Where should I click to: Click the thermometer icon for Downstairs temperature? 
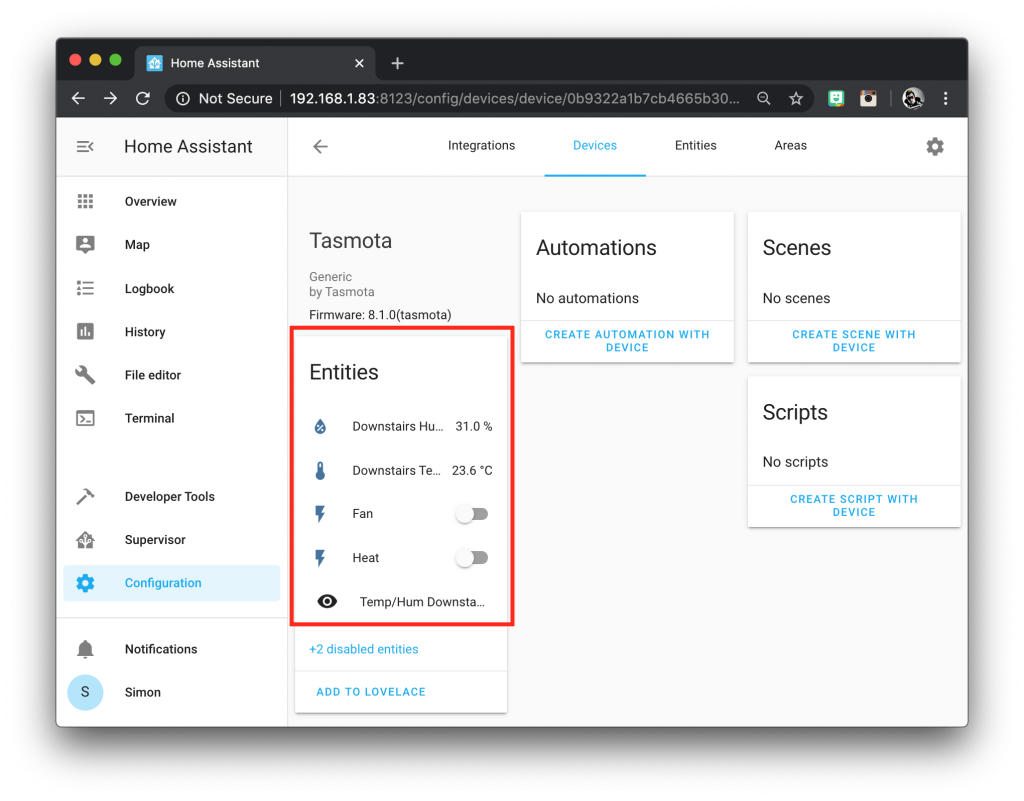[x=320, y=470]
